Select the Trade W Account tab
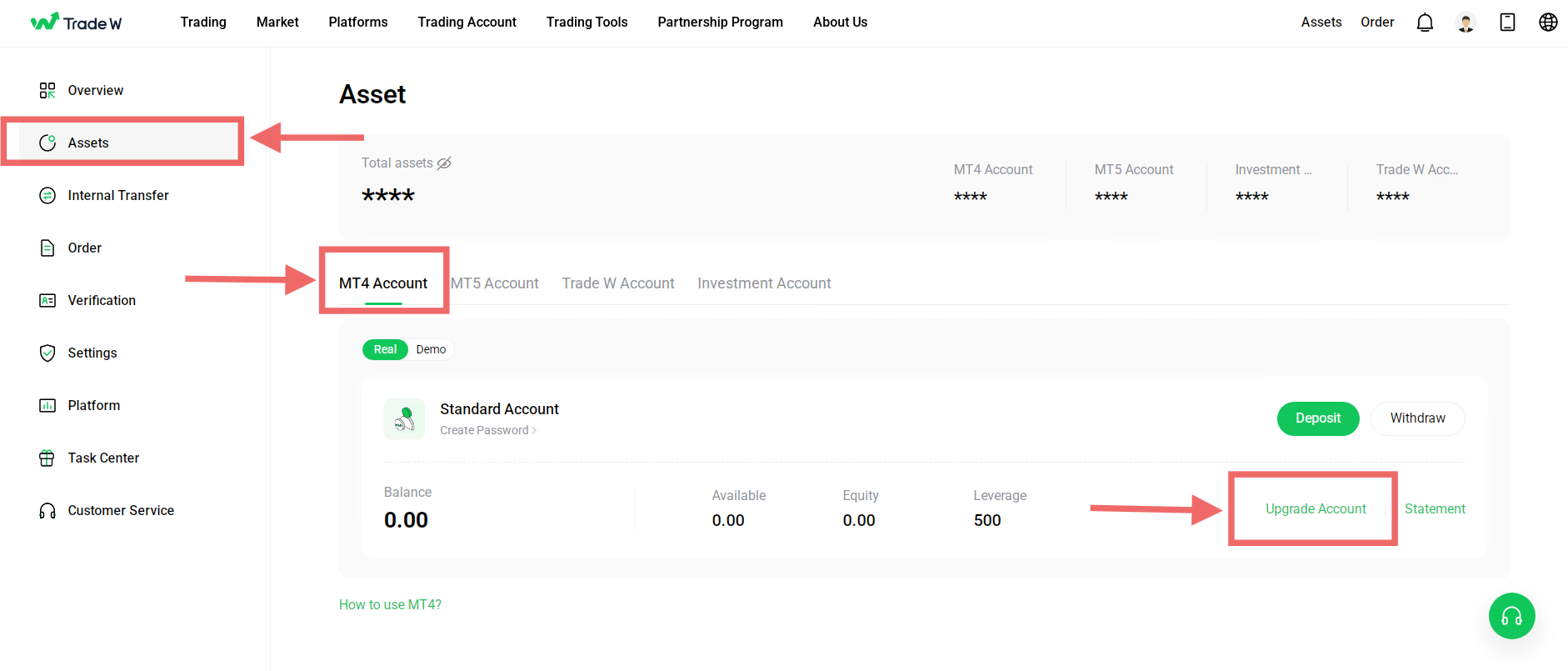The height and width of the screenshot is (671, 1568). [618, 283]
